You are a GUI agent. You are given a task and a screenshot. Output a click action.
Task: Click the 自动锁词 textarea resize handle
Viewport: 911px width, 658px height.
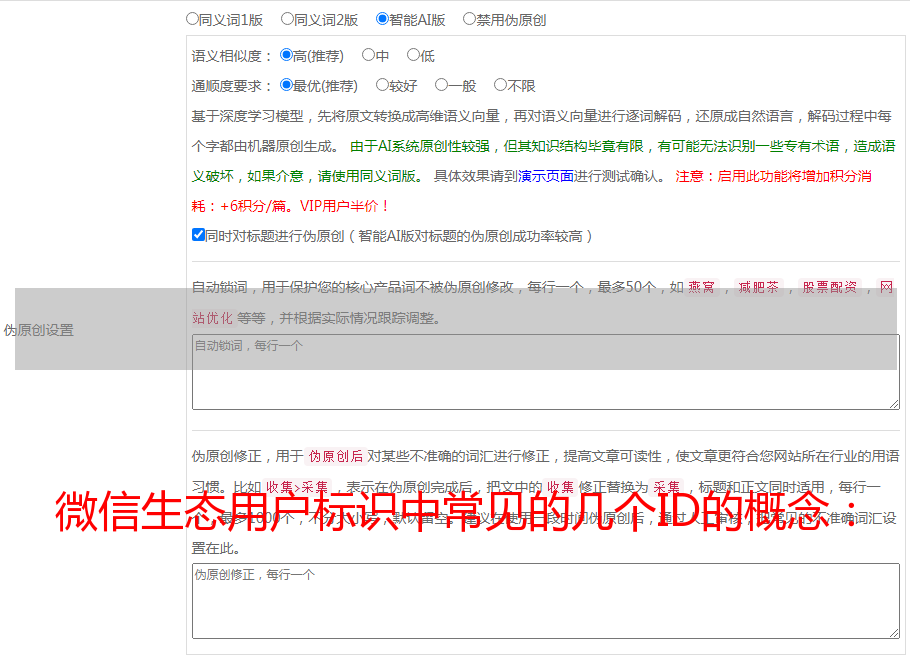click(894, 404)
